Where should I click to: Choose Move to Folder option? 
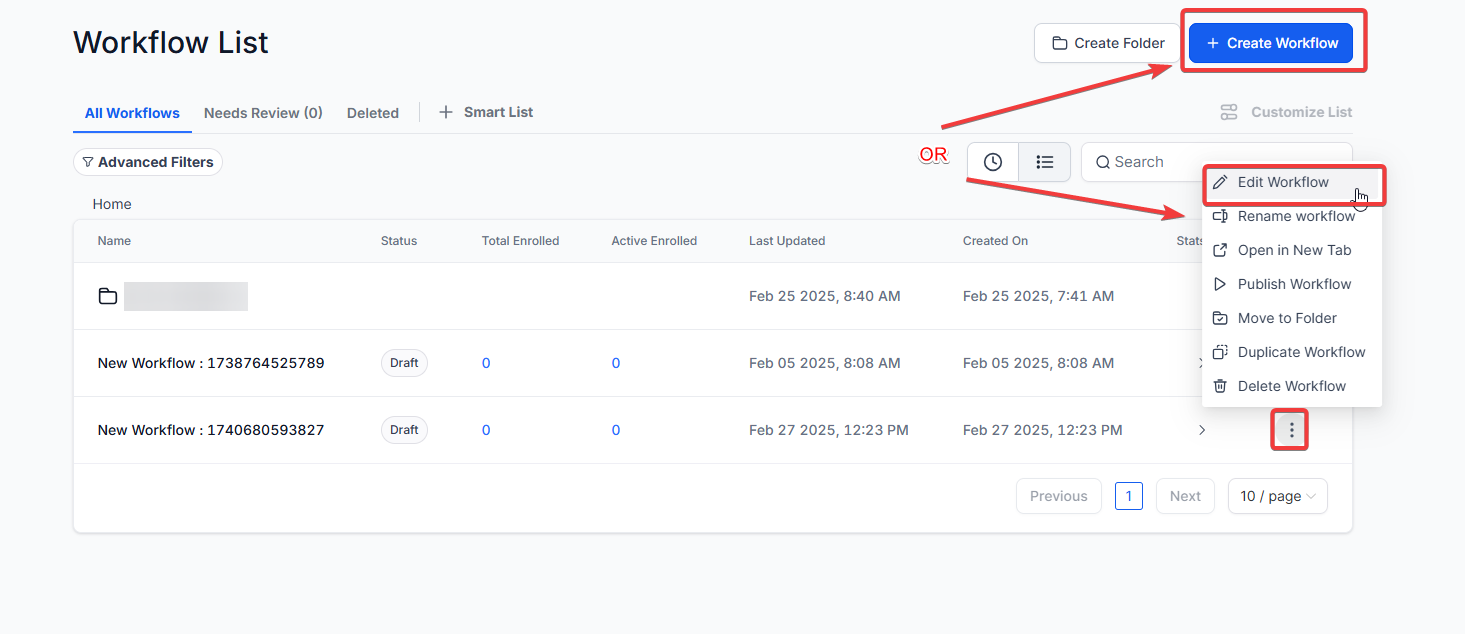coord(1292,318)
